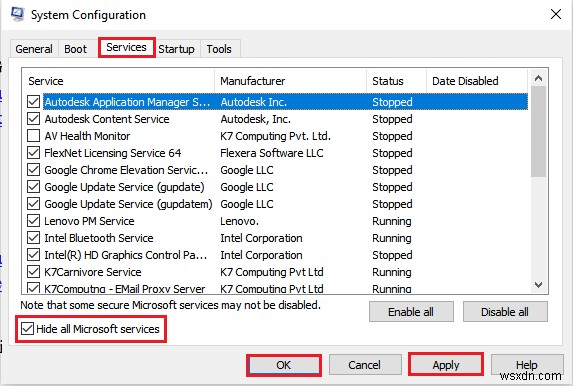Go to the Startup tab

pyautogui.click(x=177, y=49)
